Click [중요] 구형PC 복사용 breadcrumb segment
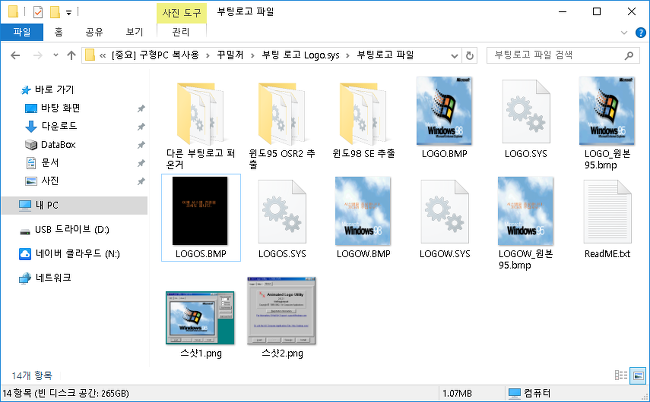650x402 pixels. pyautogui.click(x=155, y=55)
